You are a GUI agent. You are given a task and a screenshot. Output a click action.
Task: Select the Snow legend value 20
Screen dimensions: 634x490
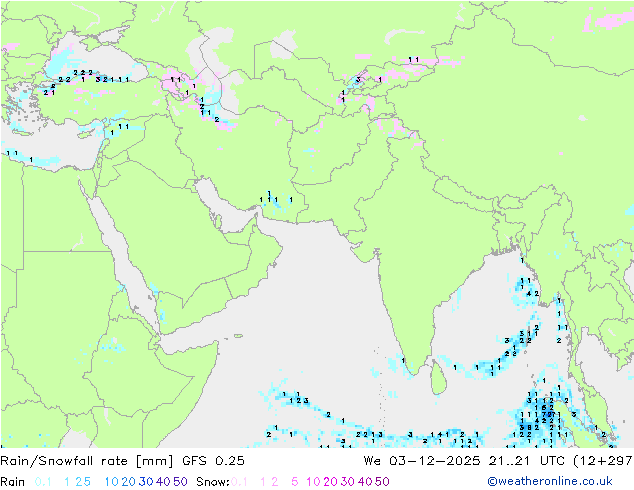point(330,482)
